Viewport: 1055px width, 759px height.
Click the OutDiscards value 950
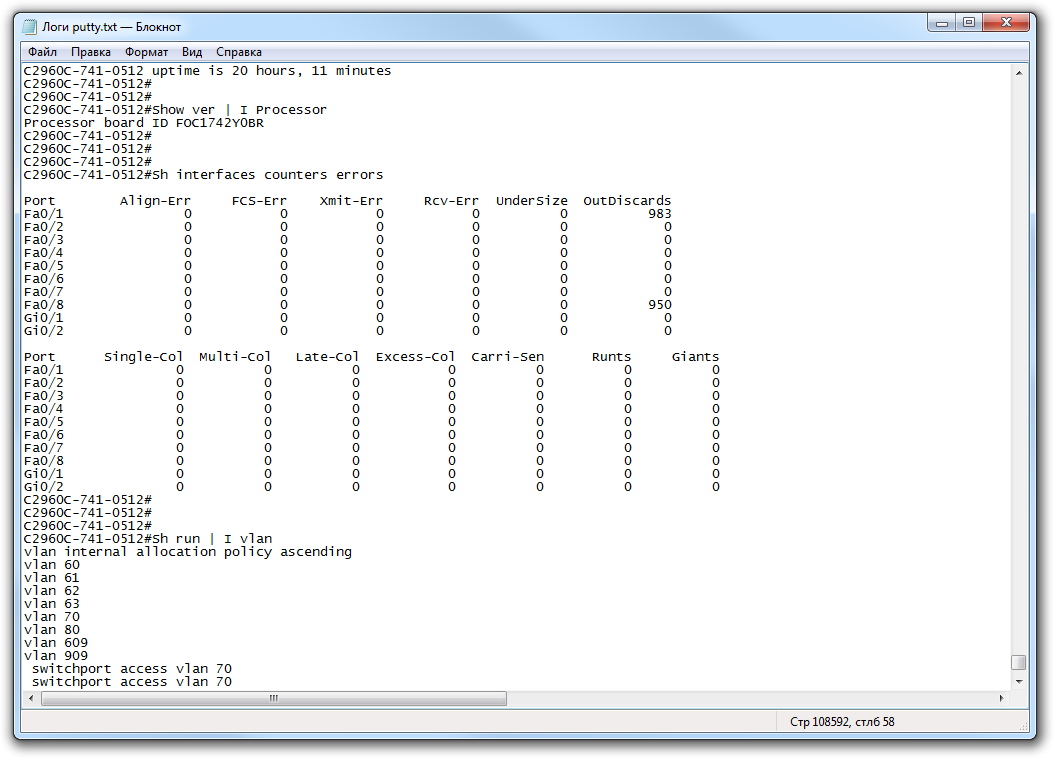[660, 305]
